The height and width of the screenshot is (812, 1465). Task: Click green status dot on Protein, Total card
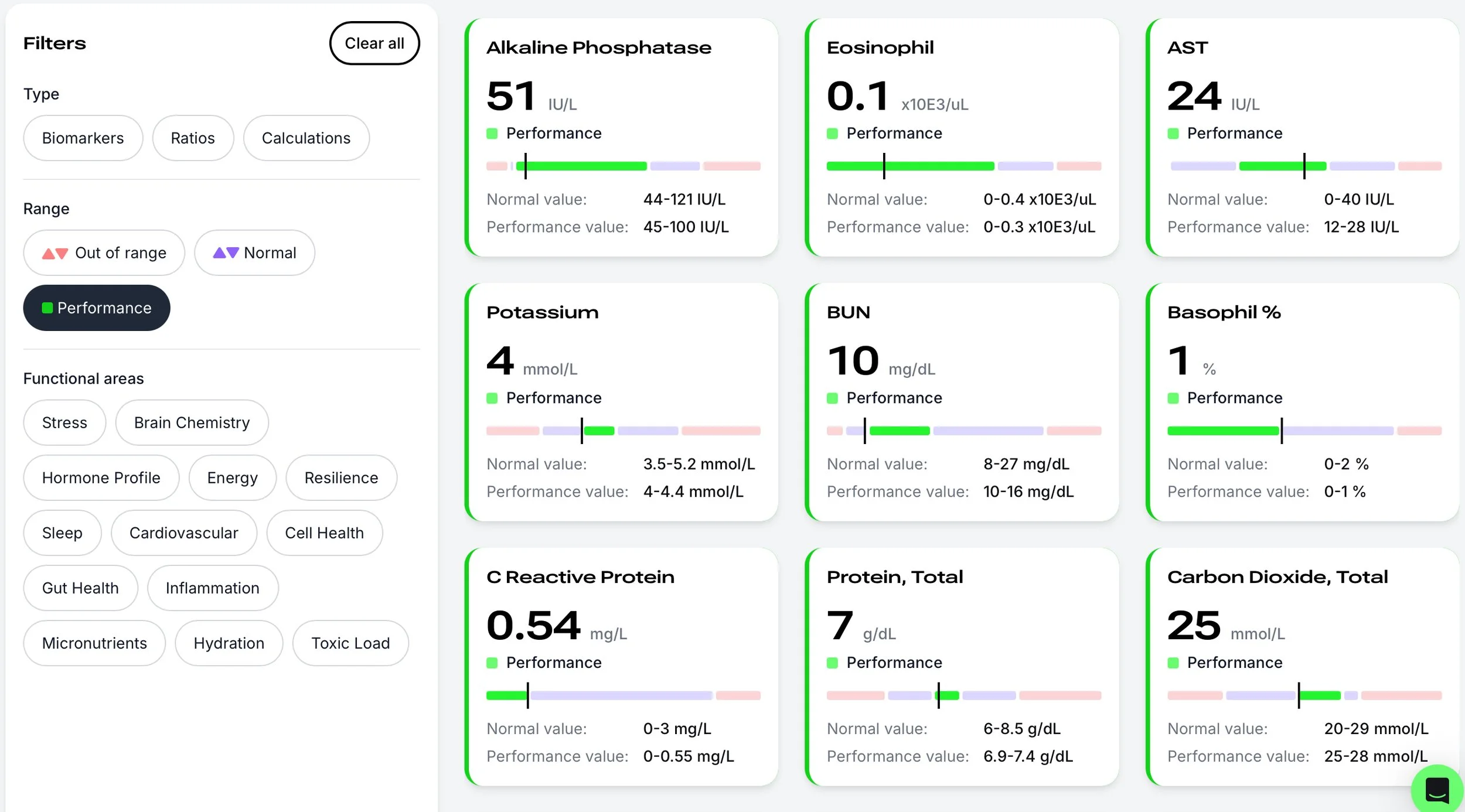coord(832,663)
